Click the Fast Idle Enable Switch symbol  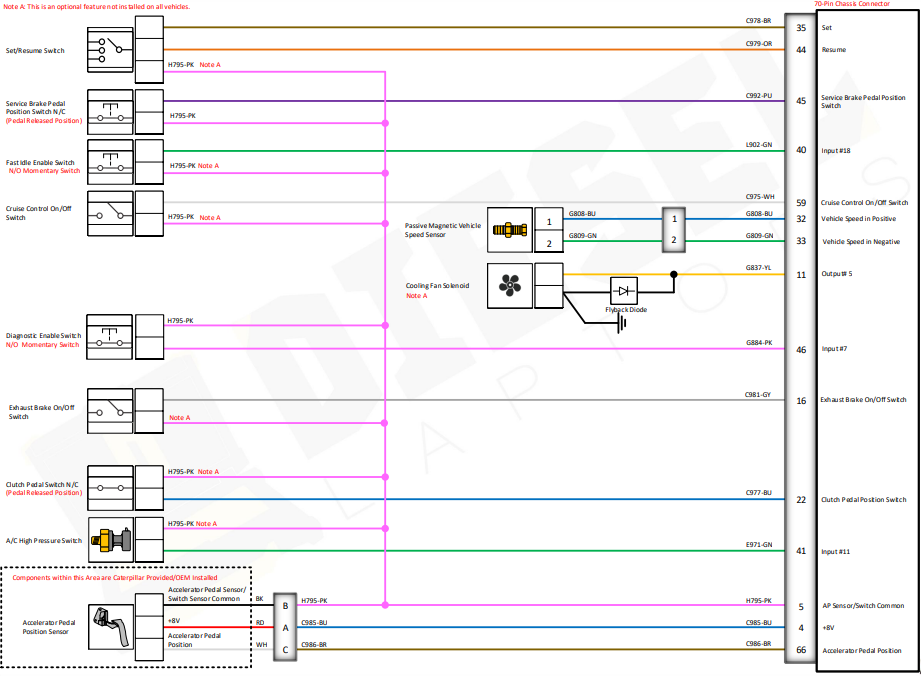point(111,160)
